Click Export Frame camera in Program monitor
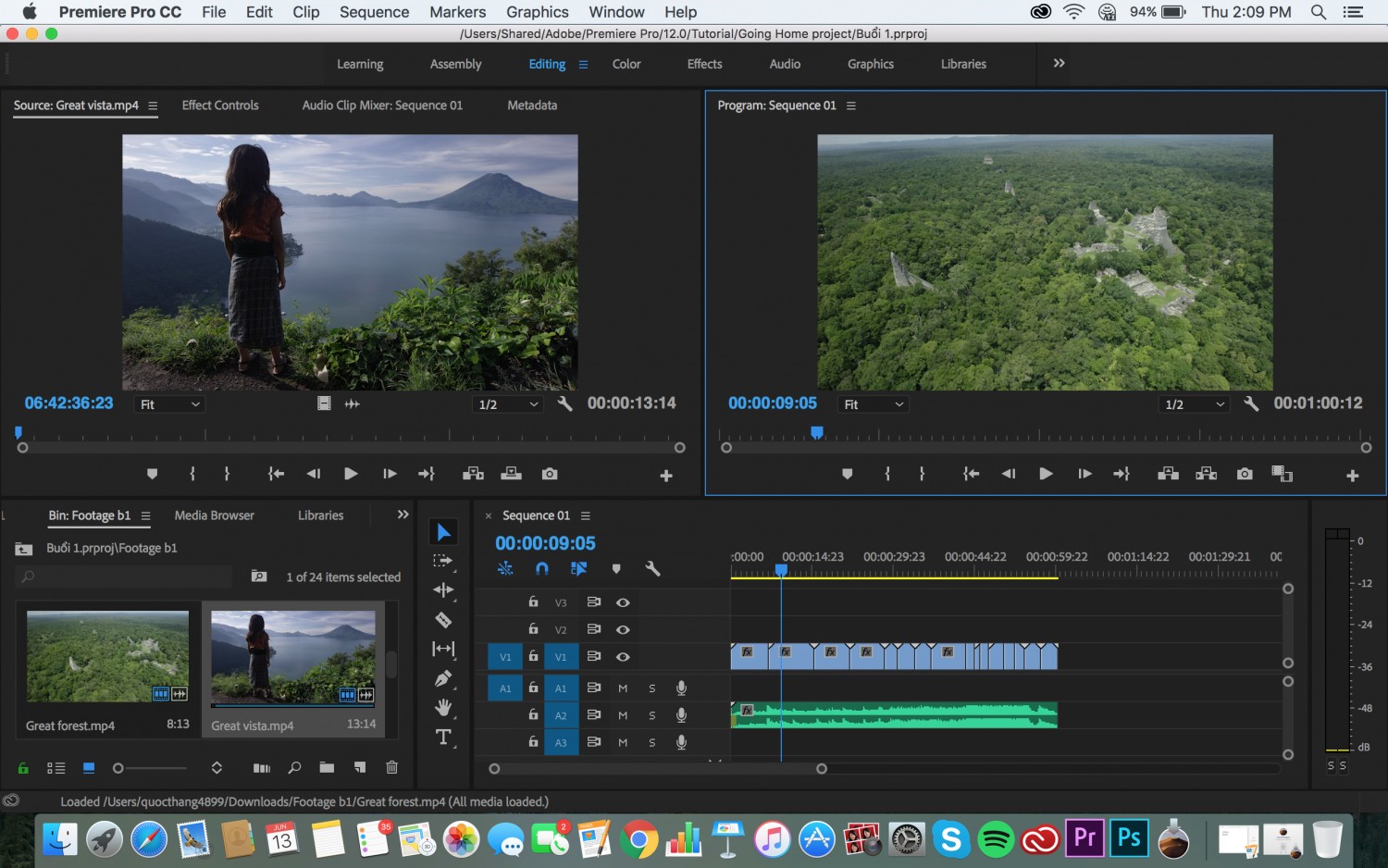This screenshot has width=1388, height=868. tap(1245, 474)
